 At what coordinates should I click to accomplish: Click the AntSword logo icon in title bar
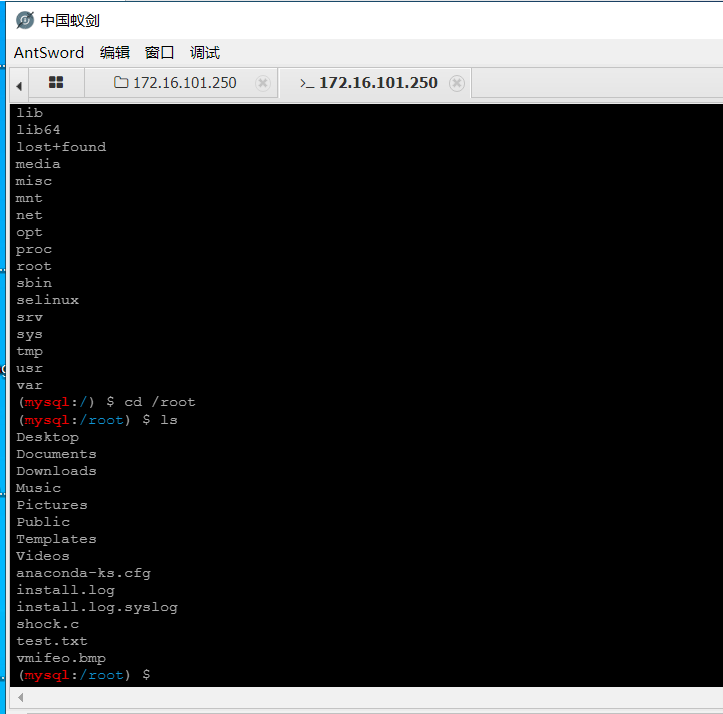(25, 20)
